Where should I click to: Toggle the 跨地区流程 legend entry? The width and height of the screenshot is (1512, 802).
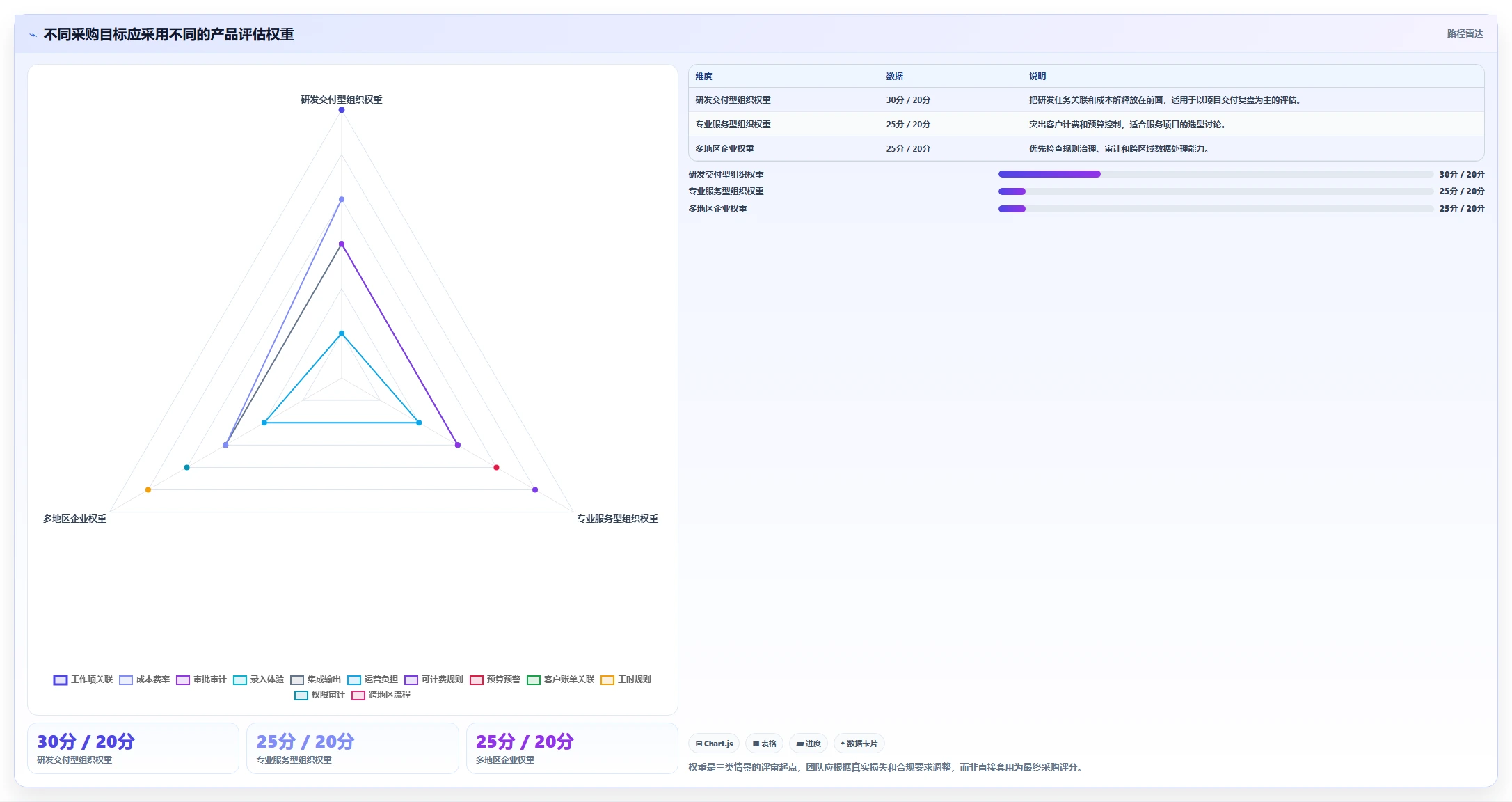tap(381, 695)
